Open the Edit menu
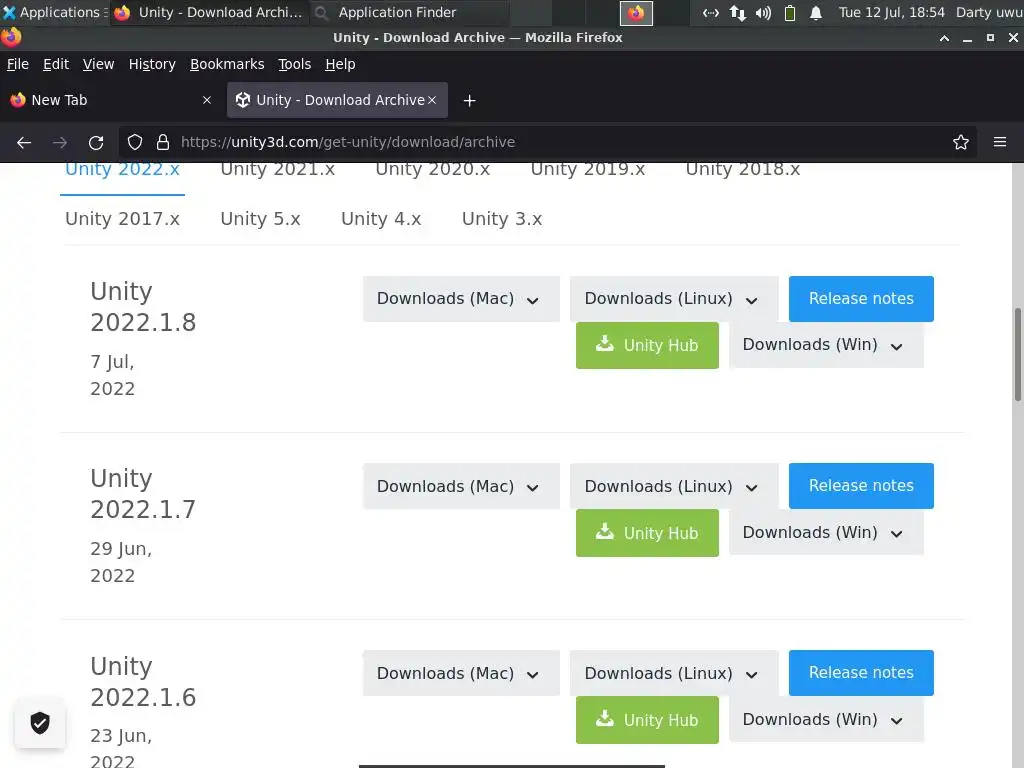 [56, 64]
